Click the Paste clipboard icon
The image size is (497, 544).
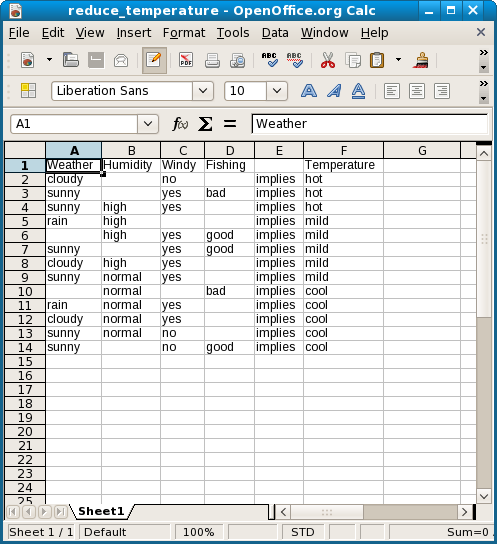(x=377, y=60)
